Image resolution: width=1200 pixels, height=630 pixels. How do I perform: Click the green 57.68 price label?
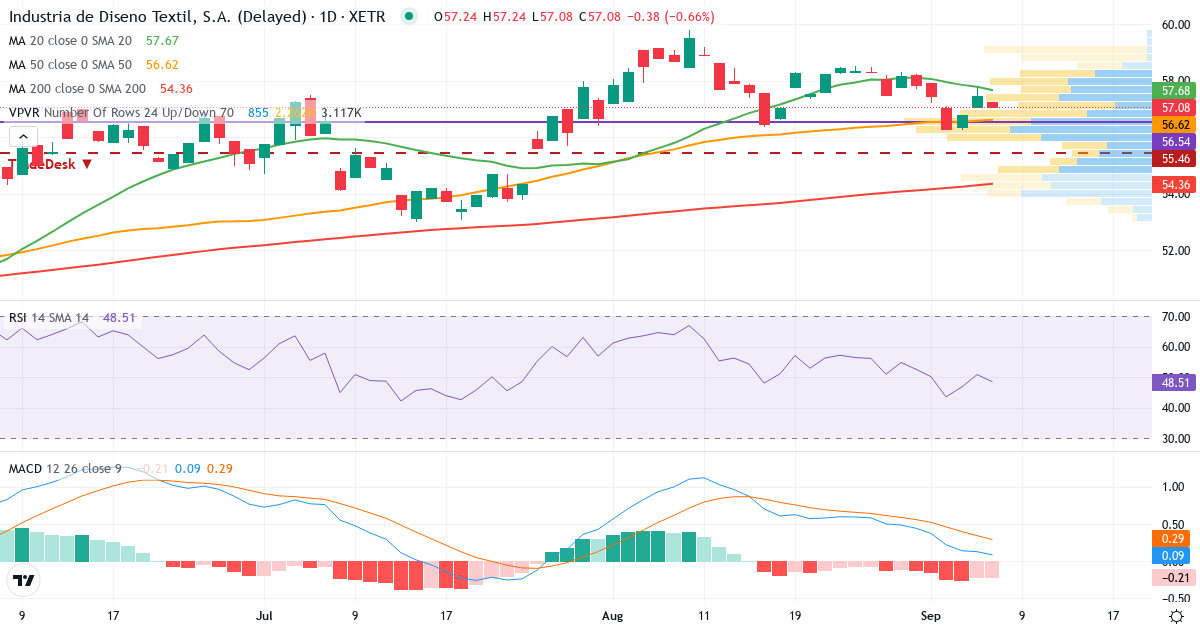[1175, 91]
